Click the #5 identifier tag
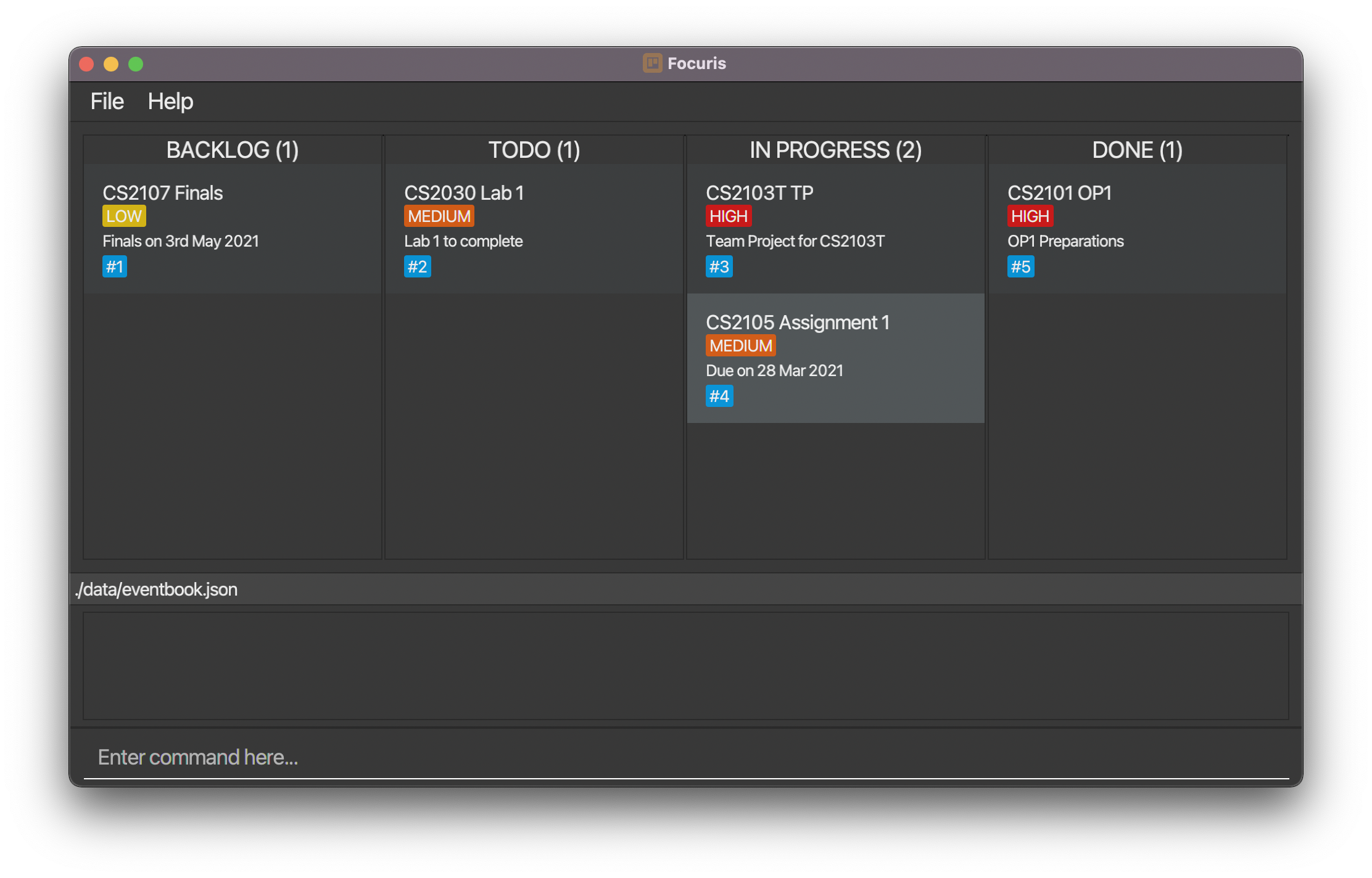This screenshot has width=1372, height=878. [1021, 266]
